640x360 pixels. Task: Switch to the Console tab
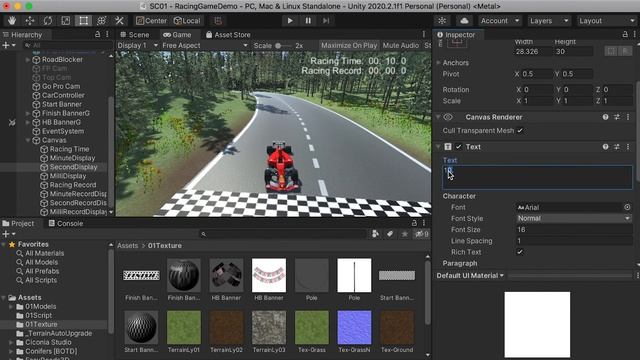pos(66,224)
